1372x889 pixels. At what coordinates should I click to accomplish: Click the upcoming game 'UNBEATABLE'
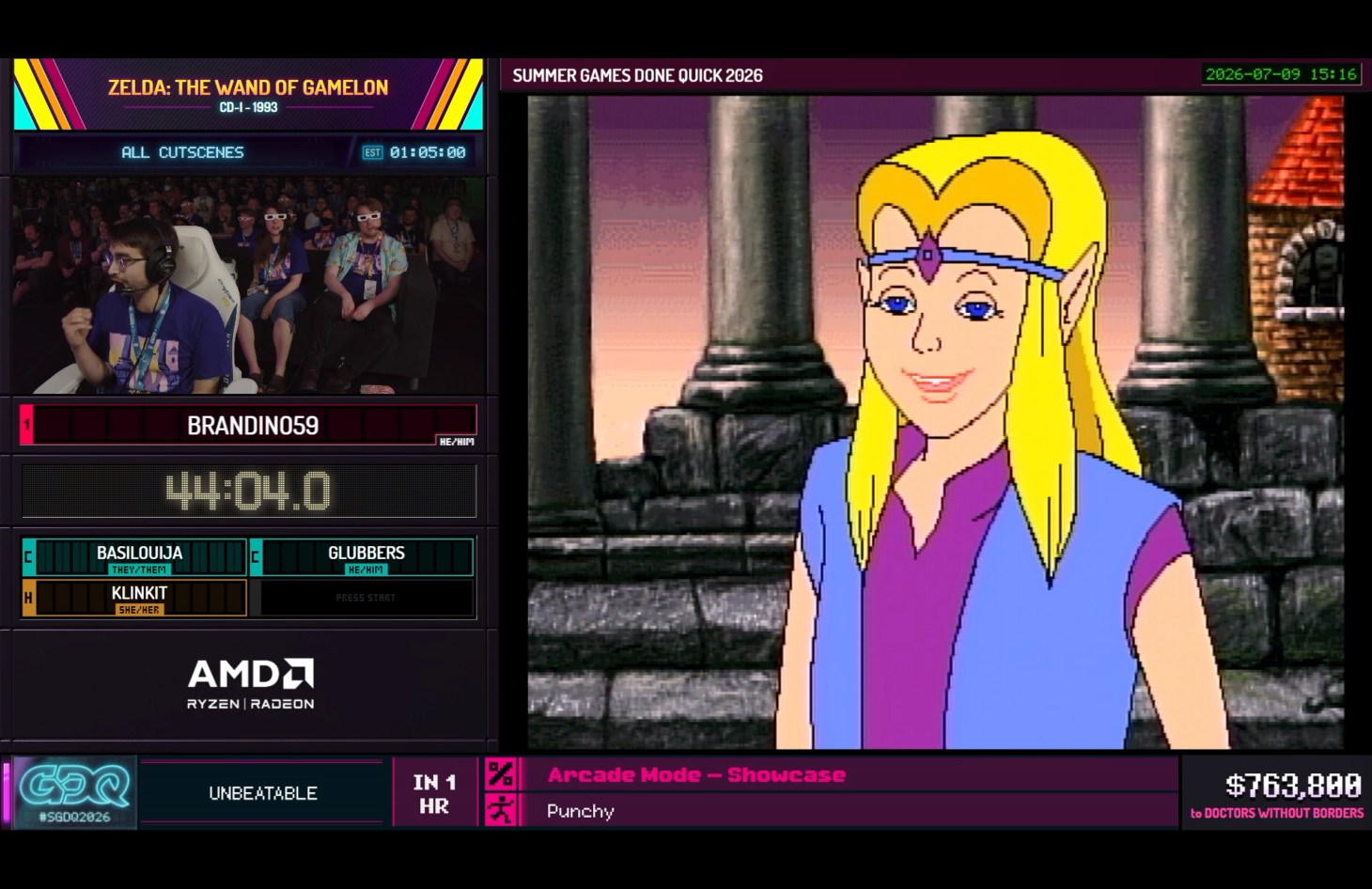point(263,793)
